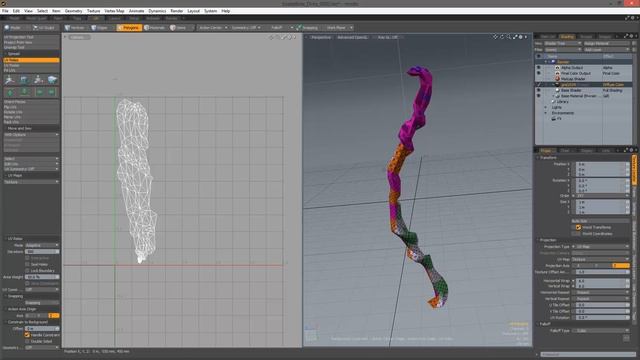
Task: Toggle World Transforms checkbox
Action: point(578,227)
